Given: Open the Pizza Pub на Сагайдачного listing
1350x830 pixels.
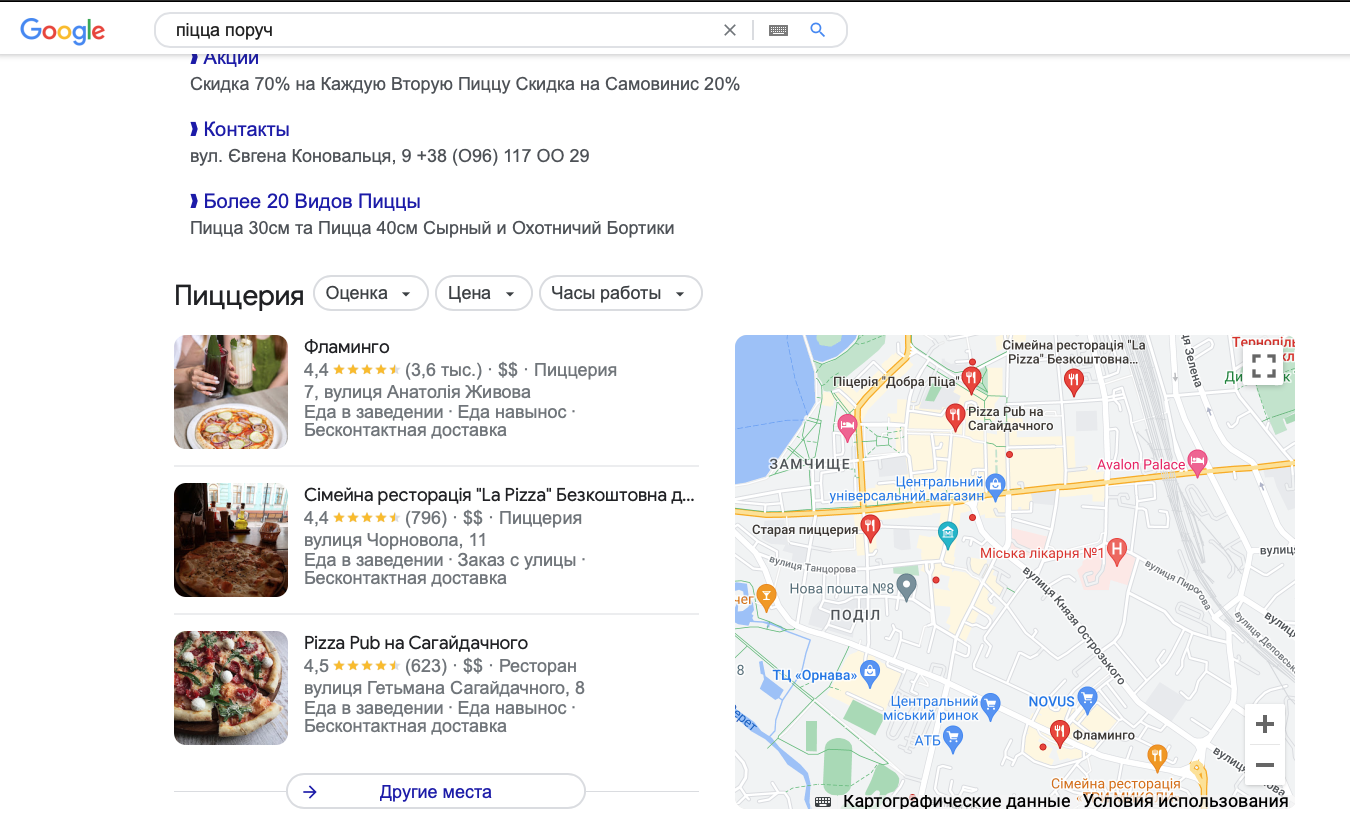Looking at the screenshot, I should [416, 643].
